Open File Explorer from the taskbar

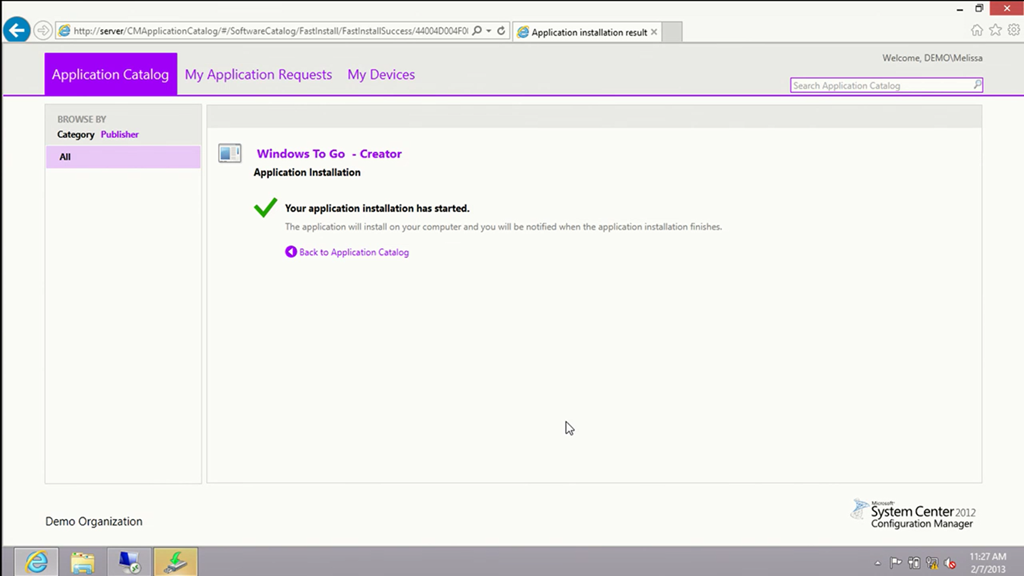(x=82, y=562)
